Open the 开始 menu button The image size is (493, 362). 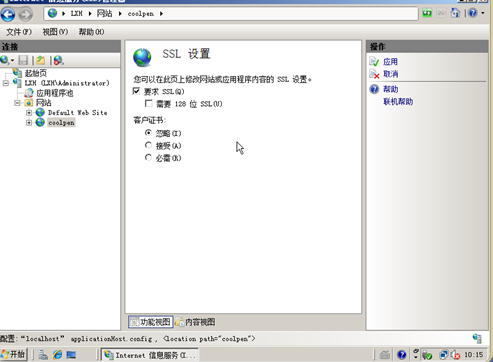[14, 355]
